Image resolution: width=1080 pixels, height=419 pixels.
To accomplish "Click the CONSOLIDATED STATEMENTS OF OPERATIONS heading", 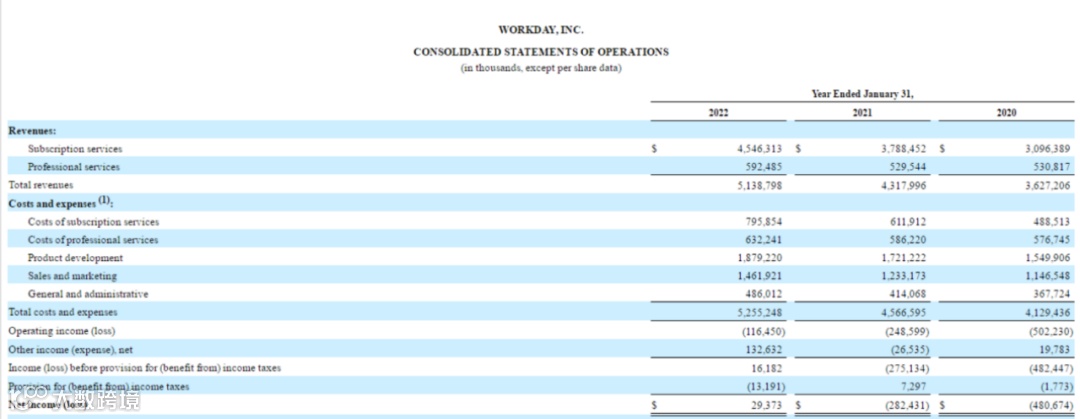I will tap(541, 52).
